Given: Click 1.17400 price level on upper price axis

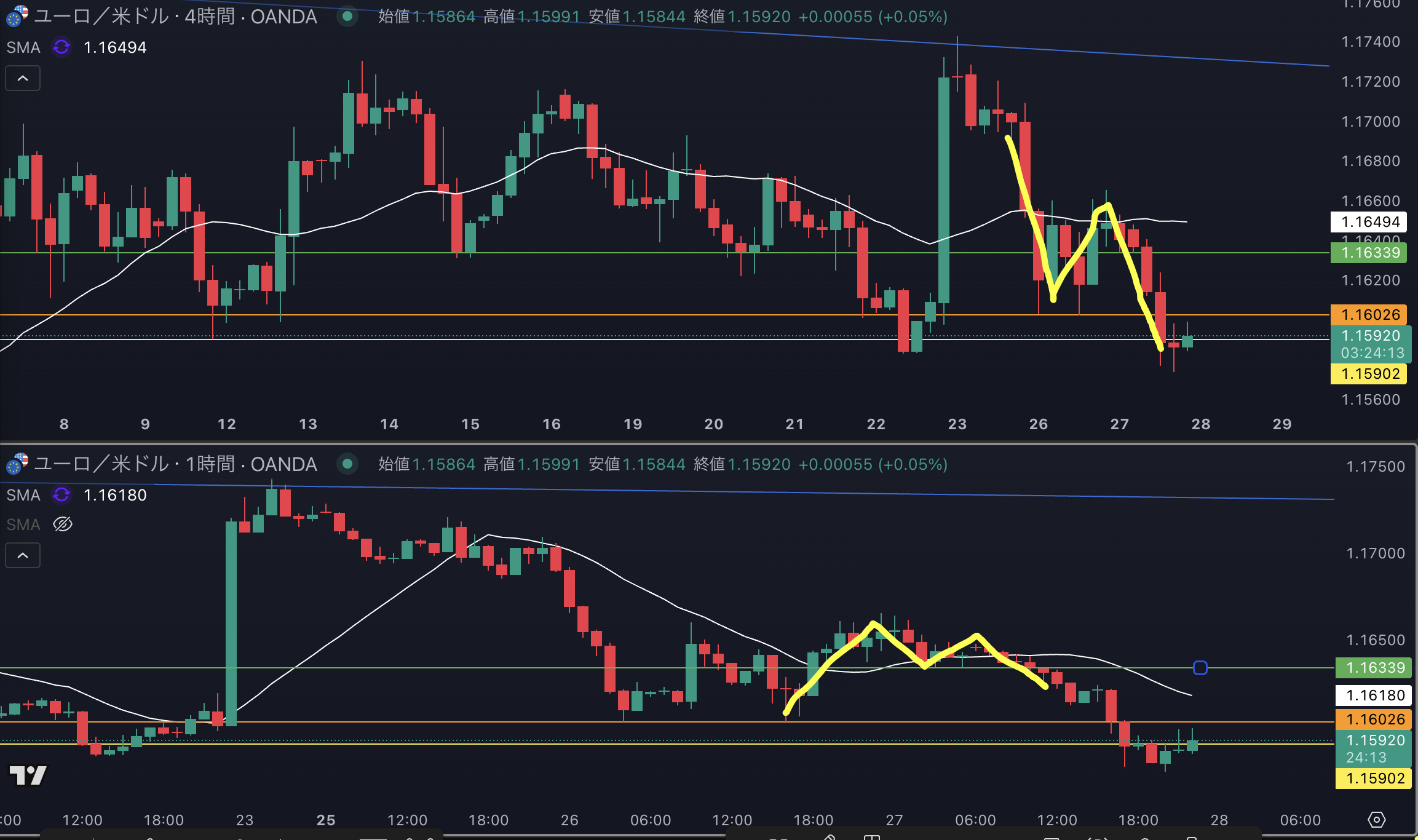Looking at the screenshot, I should (x=1371, y=42).
